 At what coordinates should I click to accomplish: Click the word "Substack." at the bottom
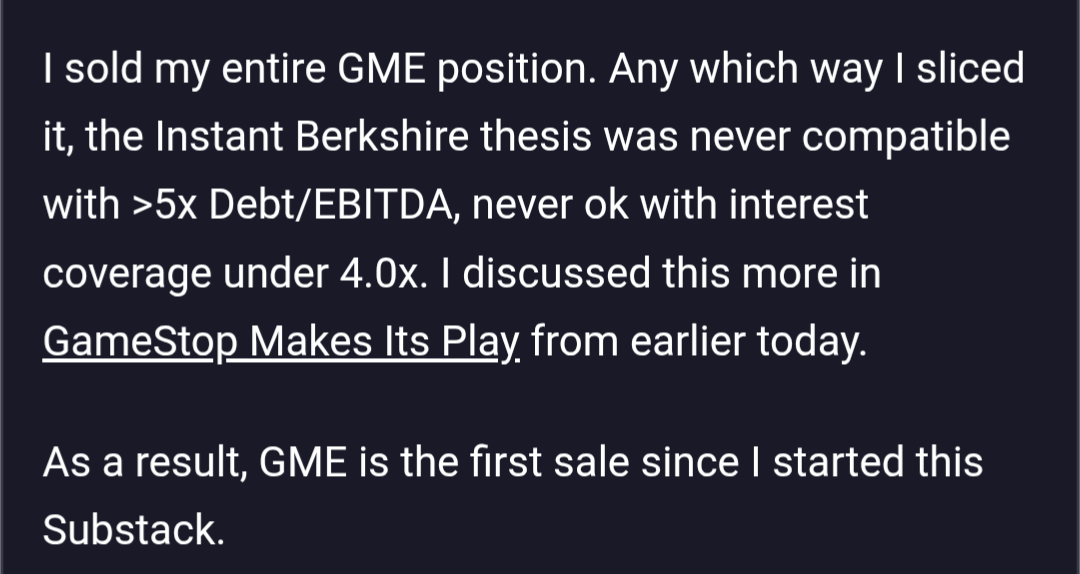[134, 530]
